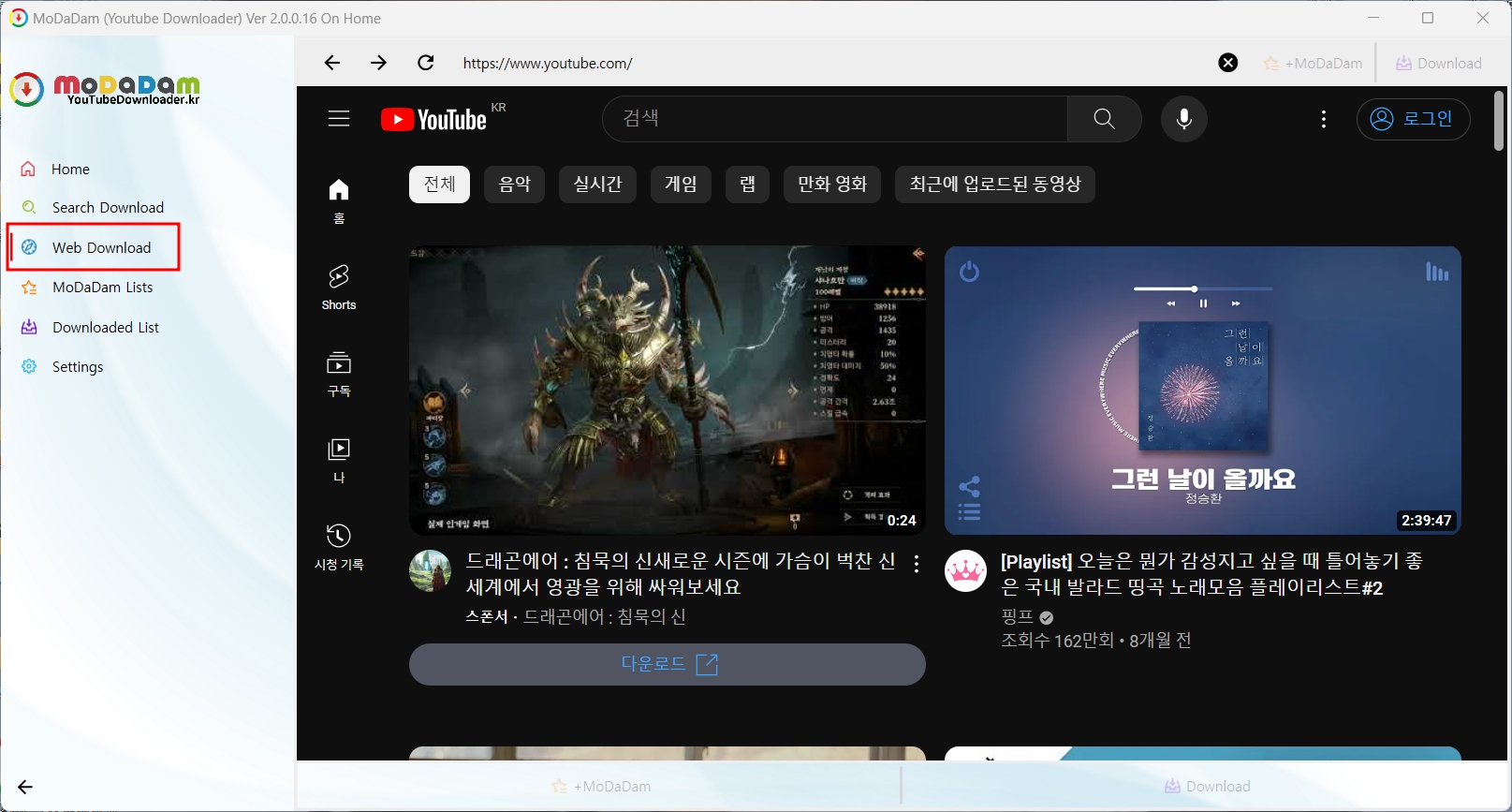This screenshot has height=812, width=1512.
Task: Open Shorts in YouTube side rail
Action: pos(339,287)
